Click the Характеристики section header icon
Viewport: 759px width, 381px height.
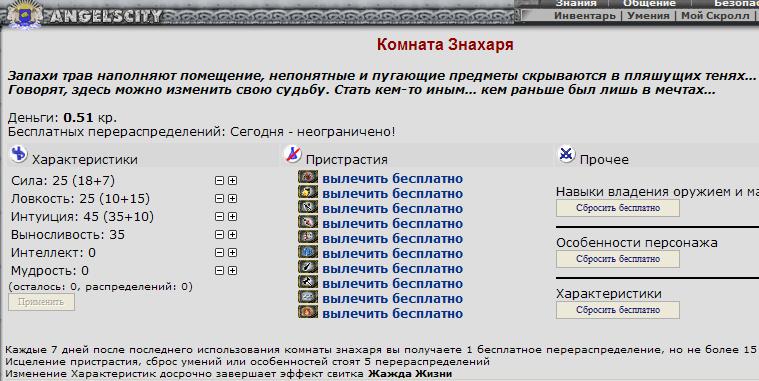pyautogui.click(x=19, y=154)
